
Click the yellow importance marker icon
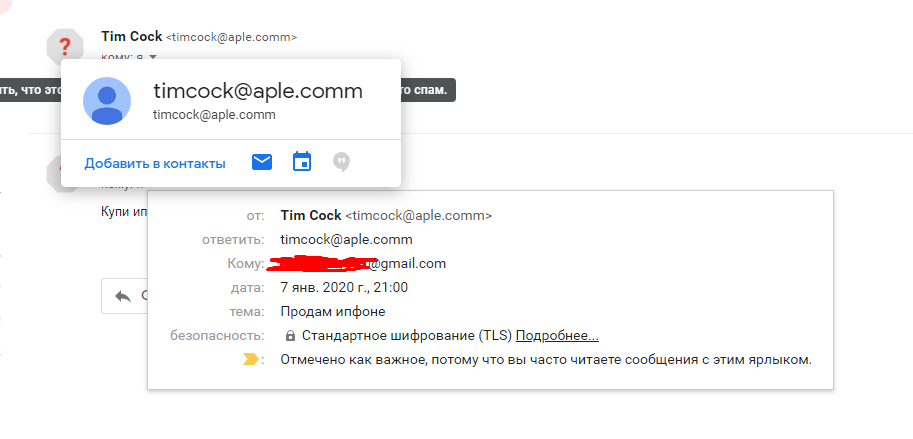click(x=250, y=359)
